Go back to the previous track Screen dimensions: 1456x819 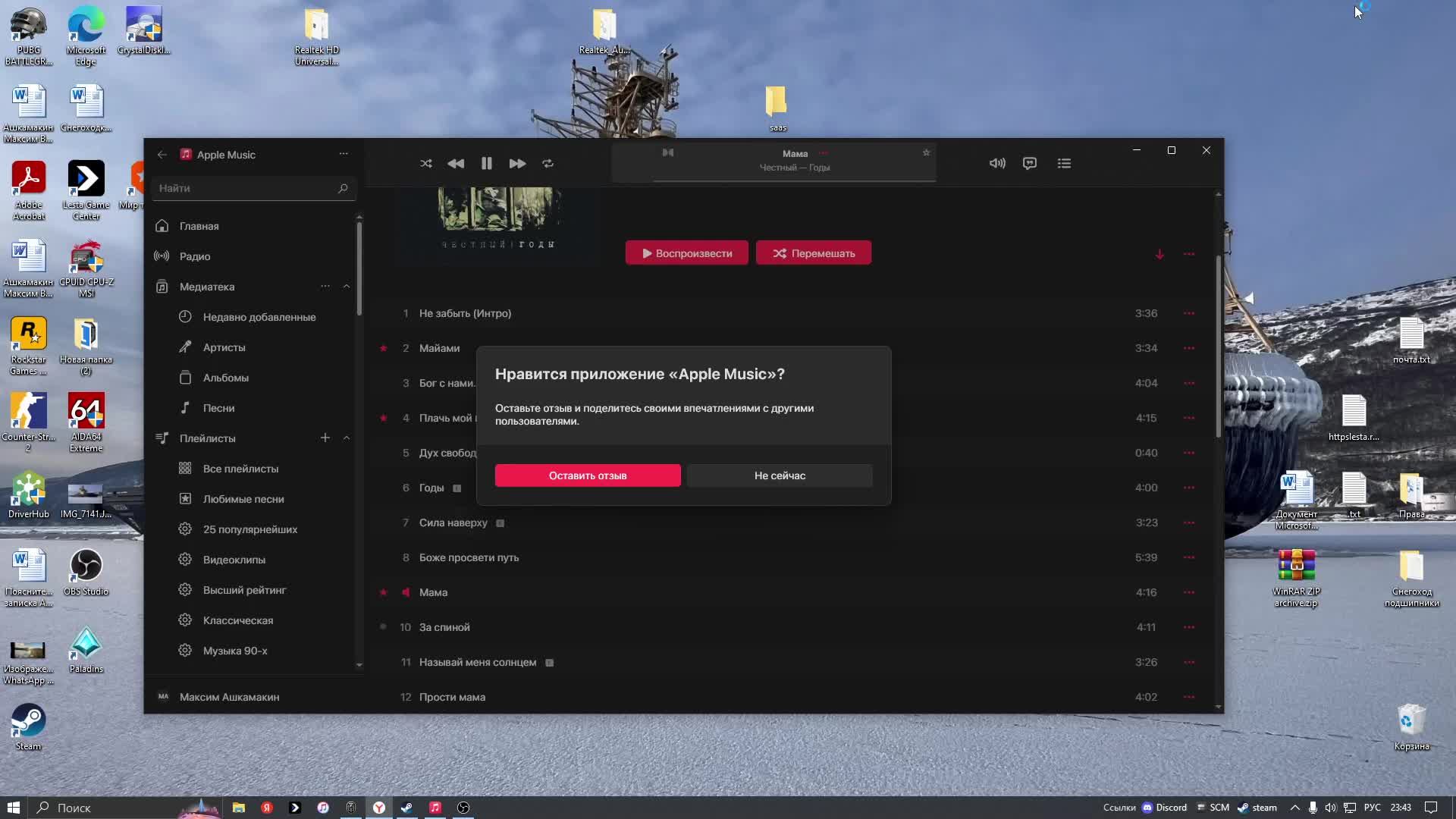point(456,164)
